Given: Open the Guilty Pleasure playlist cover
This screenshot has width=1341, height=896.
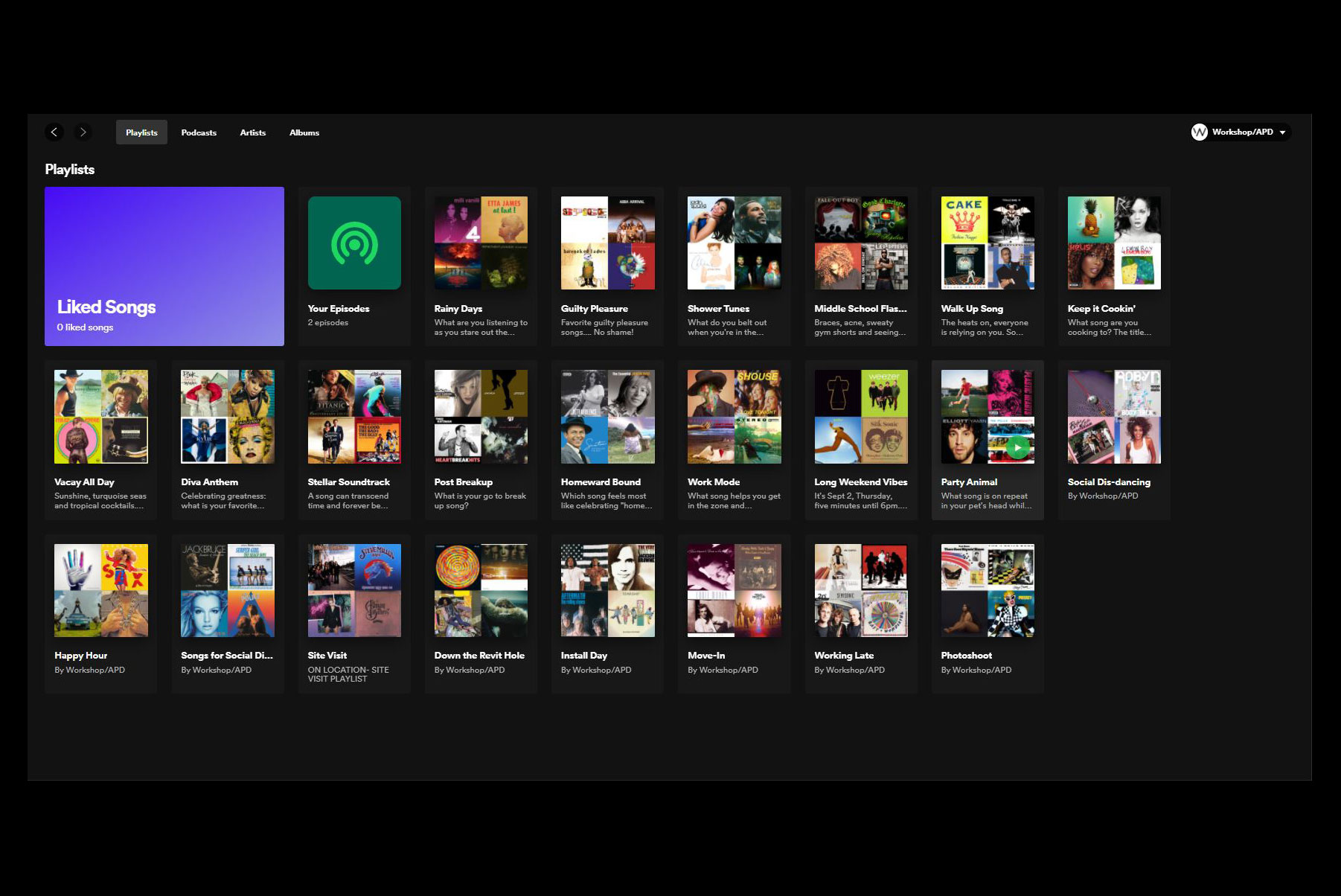Looking at the screenshot, I should pos(607,243).
